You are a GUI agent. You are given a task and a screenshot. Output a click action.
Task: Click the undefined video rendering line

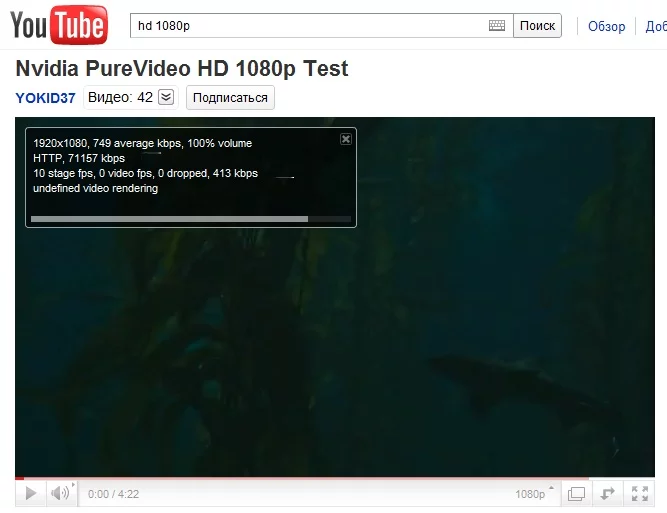95,188
